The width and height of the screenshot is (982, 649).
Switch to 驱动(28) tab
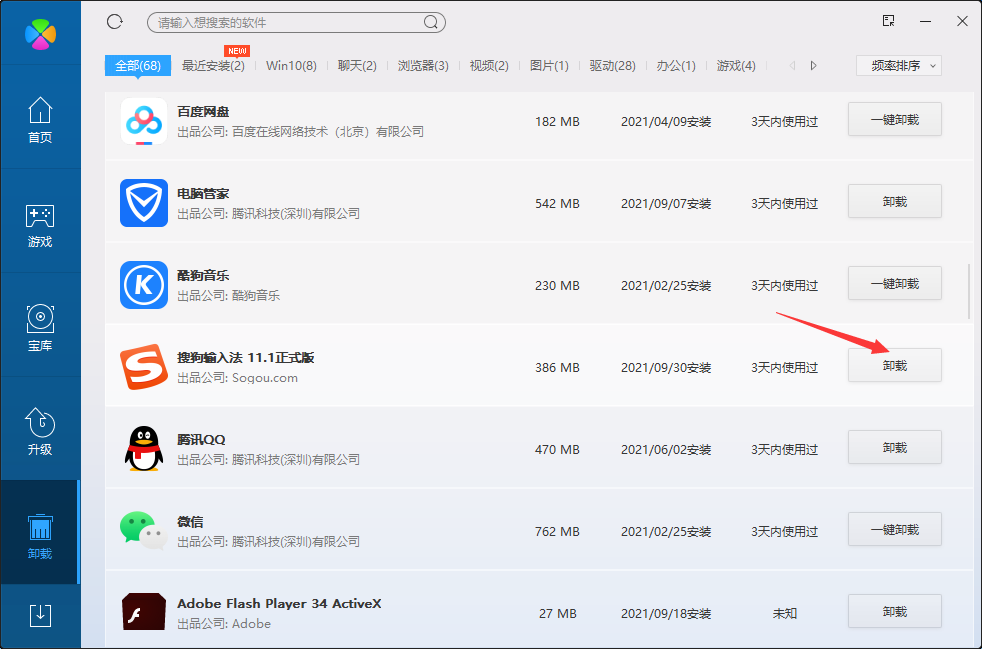(612, 66)
